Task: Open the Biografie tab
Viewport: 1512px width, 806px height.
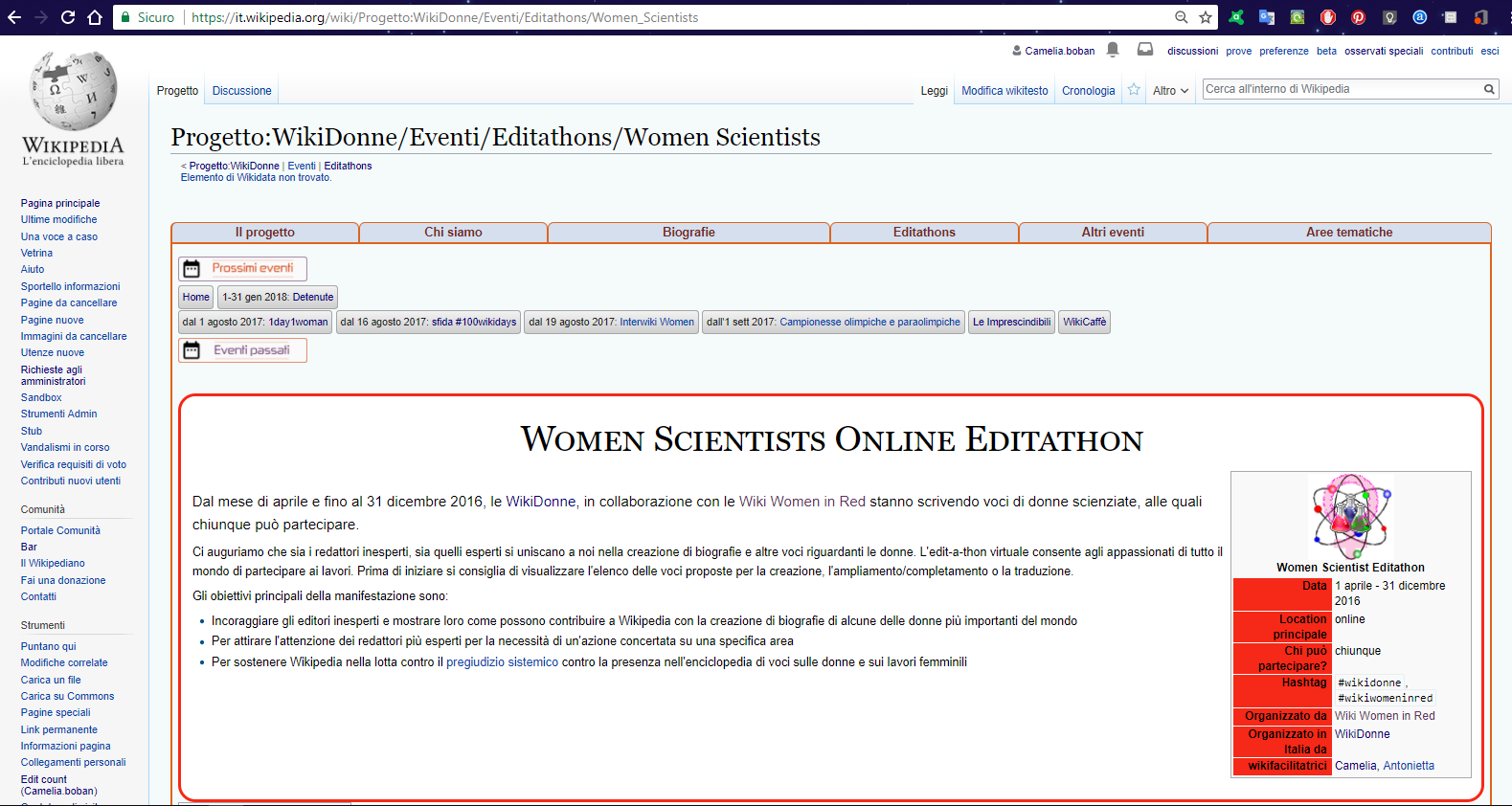Action: pos(688,233)
